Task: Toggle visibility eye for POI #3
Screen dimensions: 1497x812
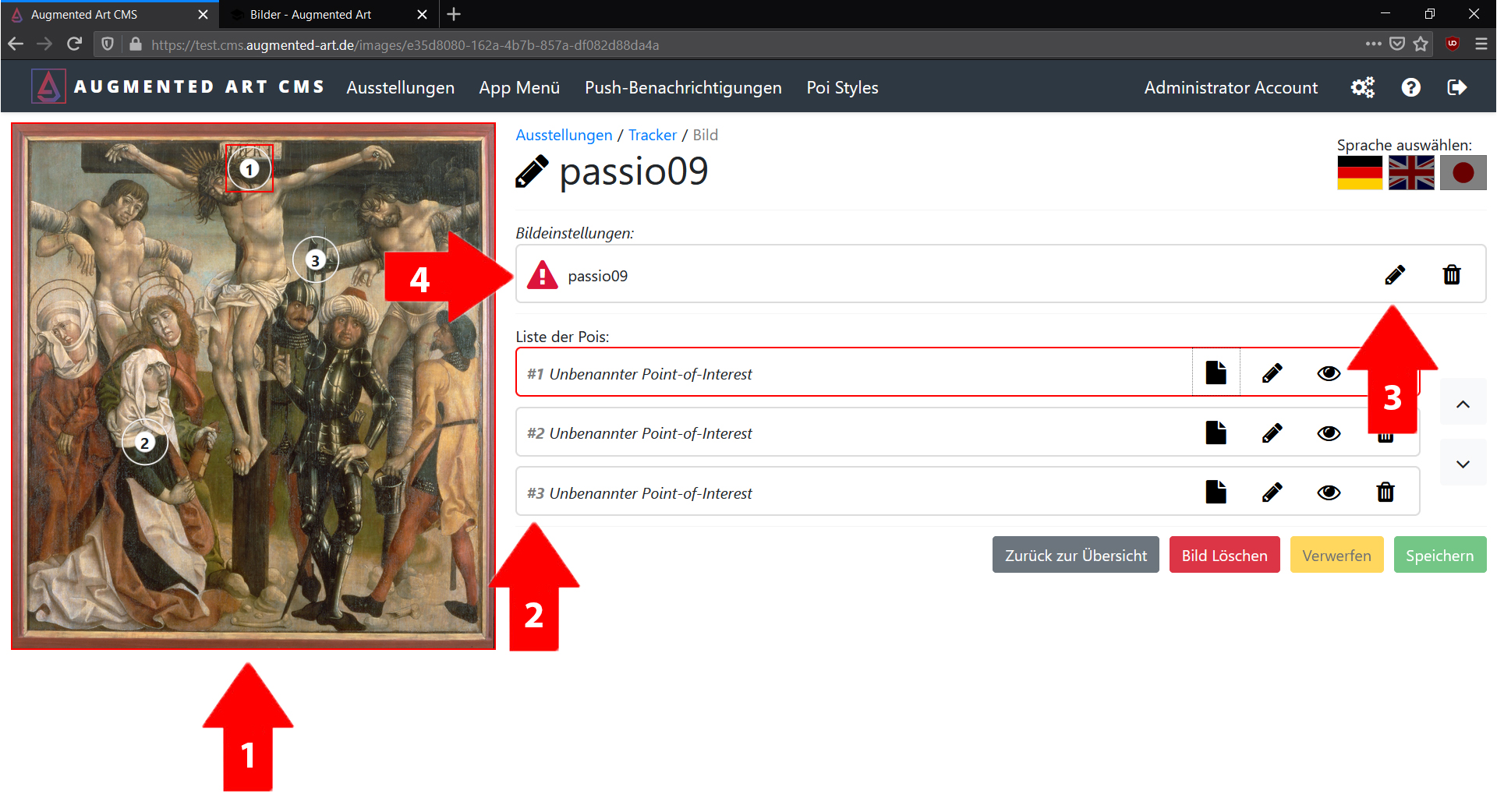Action: [1329, 492]
